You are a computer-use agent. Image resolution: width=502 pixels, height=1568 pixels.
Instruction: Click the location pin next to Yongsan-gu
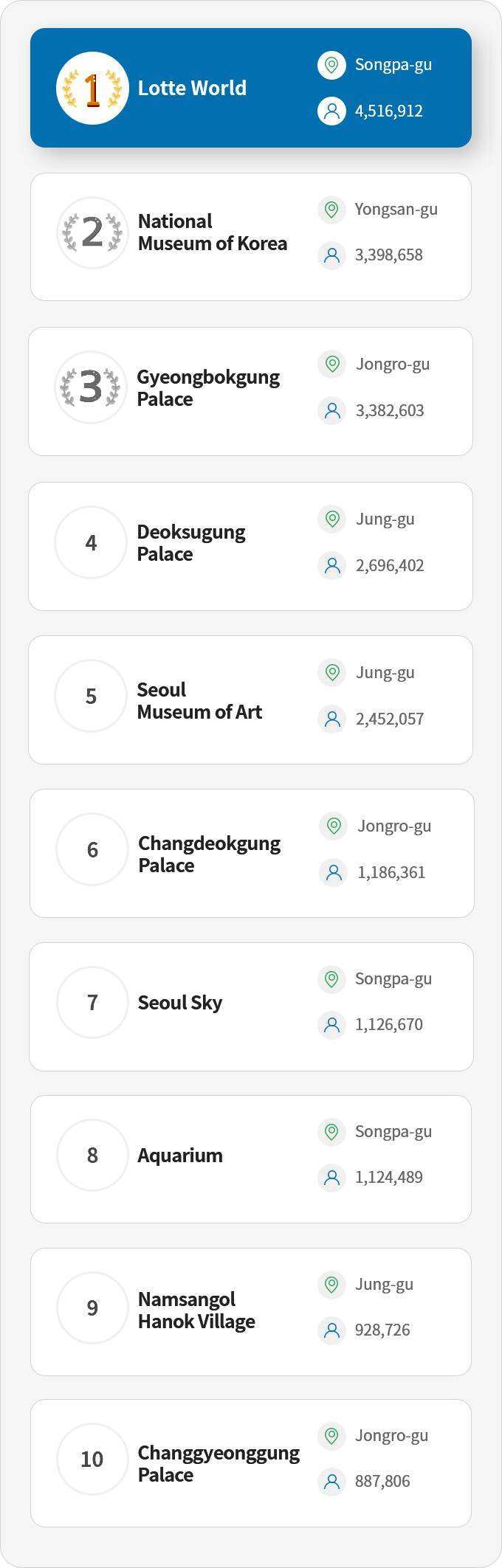(x=332, y=209)
